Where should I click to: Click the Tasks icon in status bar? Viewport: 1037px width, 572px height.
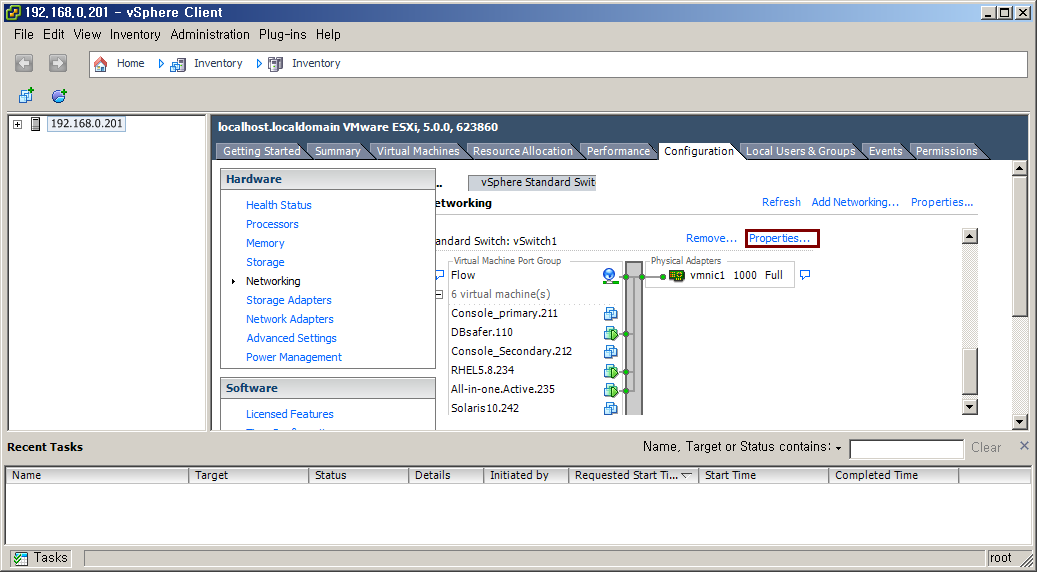21,558
